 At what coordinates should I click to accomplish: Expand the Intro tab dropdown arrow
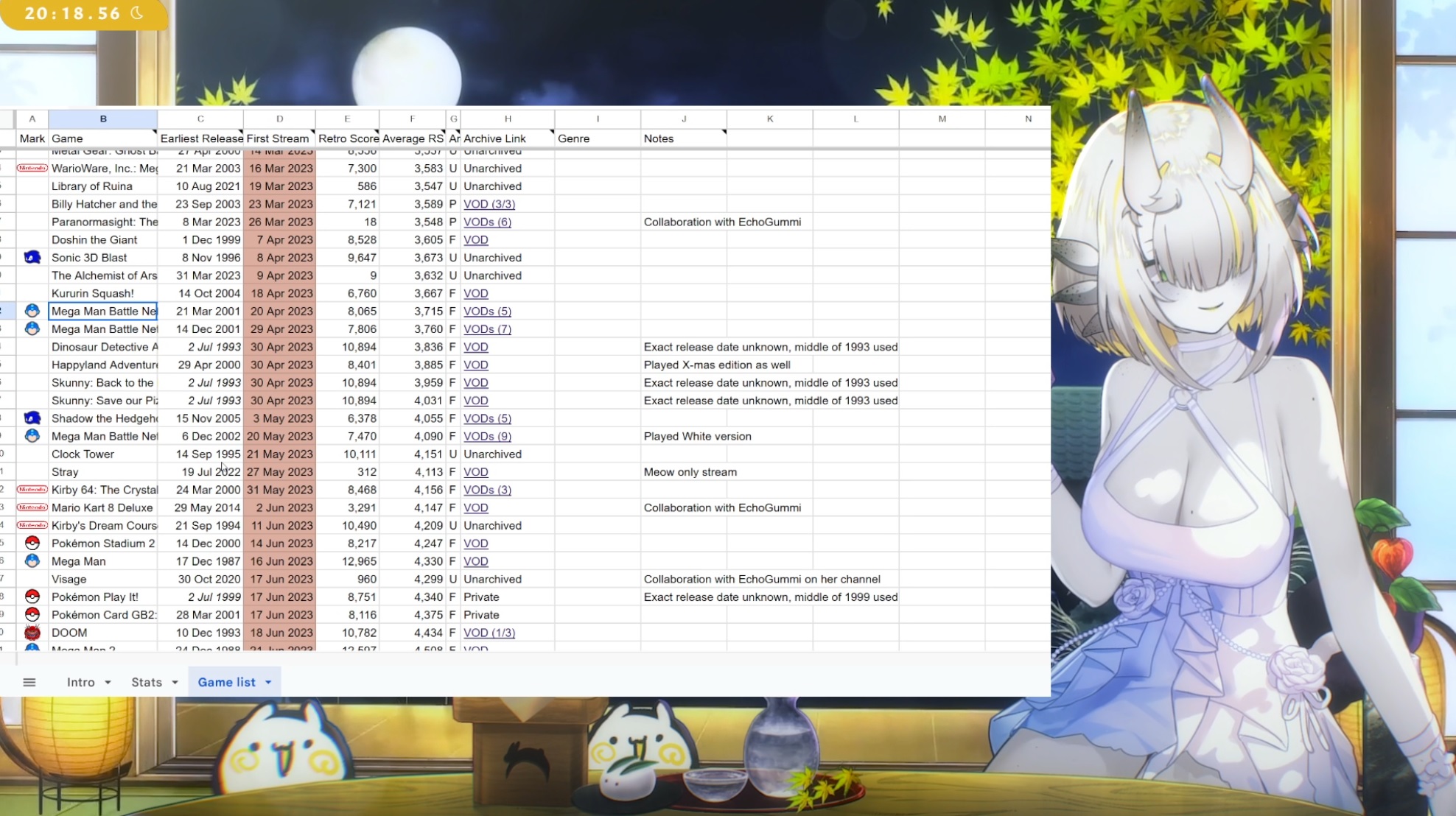click(108, 683)
